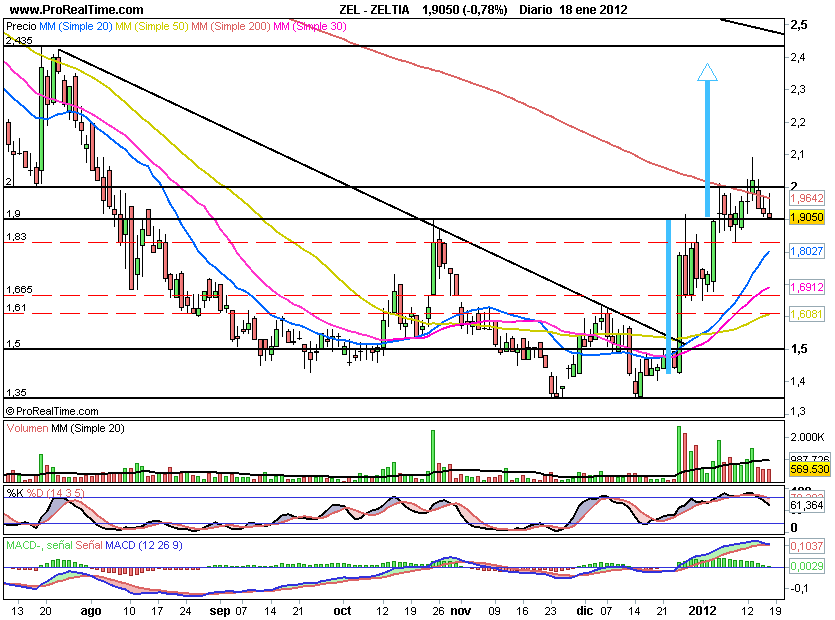Click the blue upward arrow's triangle head
This screenshot has width=835, height=620.
tap(707, 72)
